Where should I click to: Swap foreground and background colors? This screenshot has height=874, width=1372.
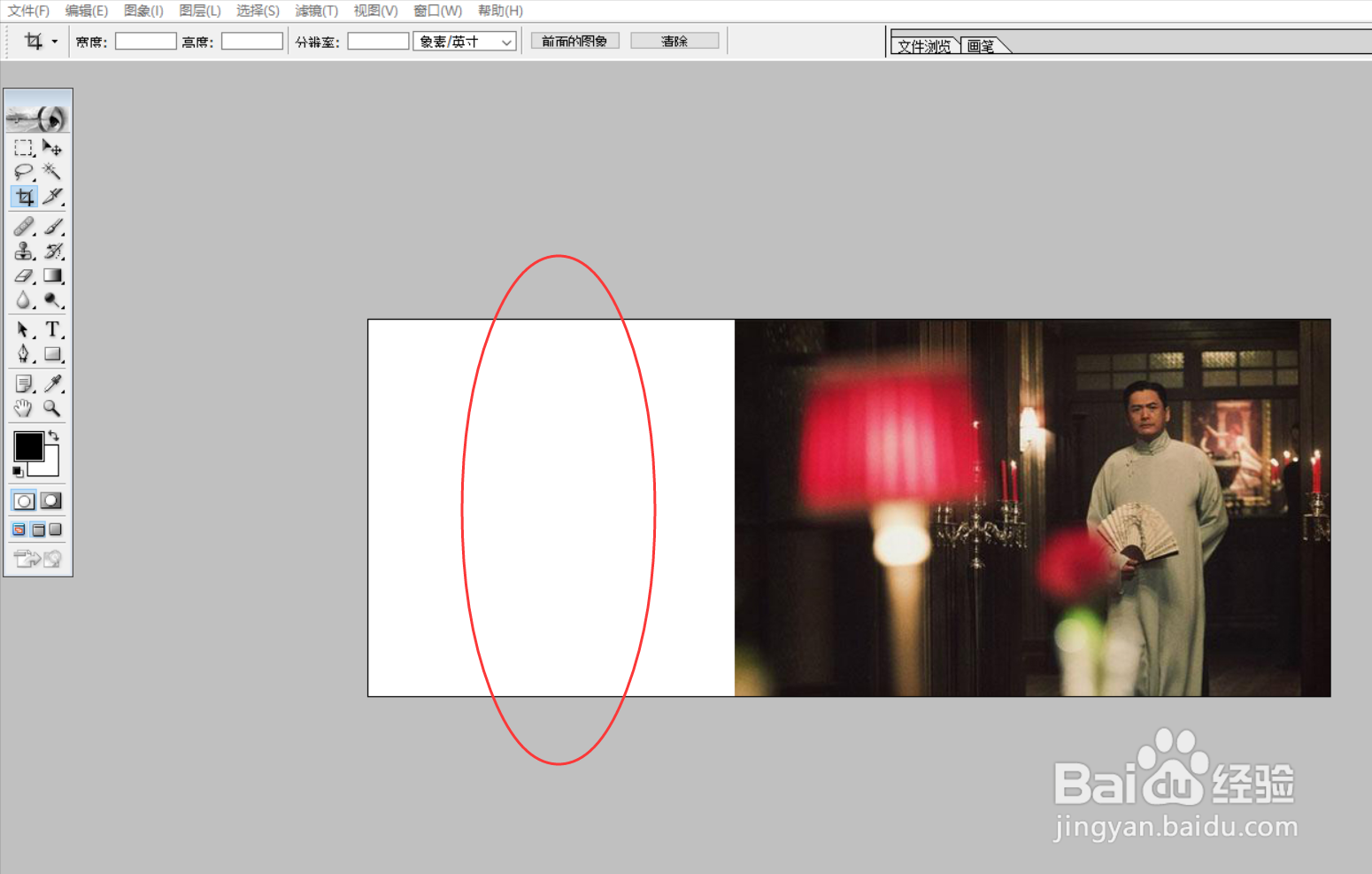pos(54,435)
